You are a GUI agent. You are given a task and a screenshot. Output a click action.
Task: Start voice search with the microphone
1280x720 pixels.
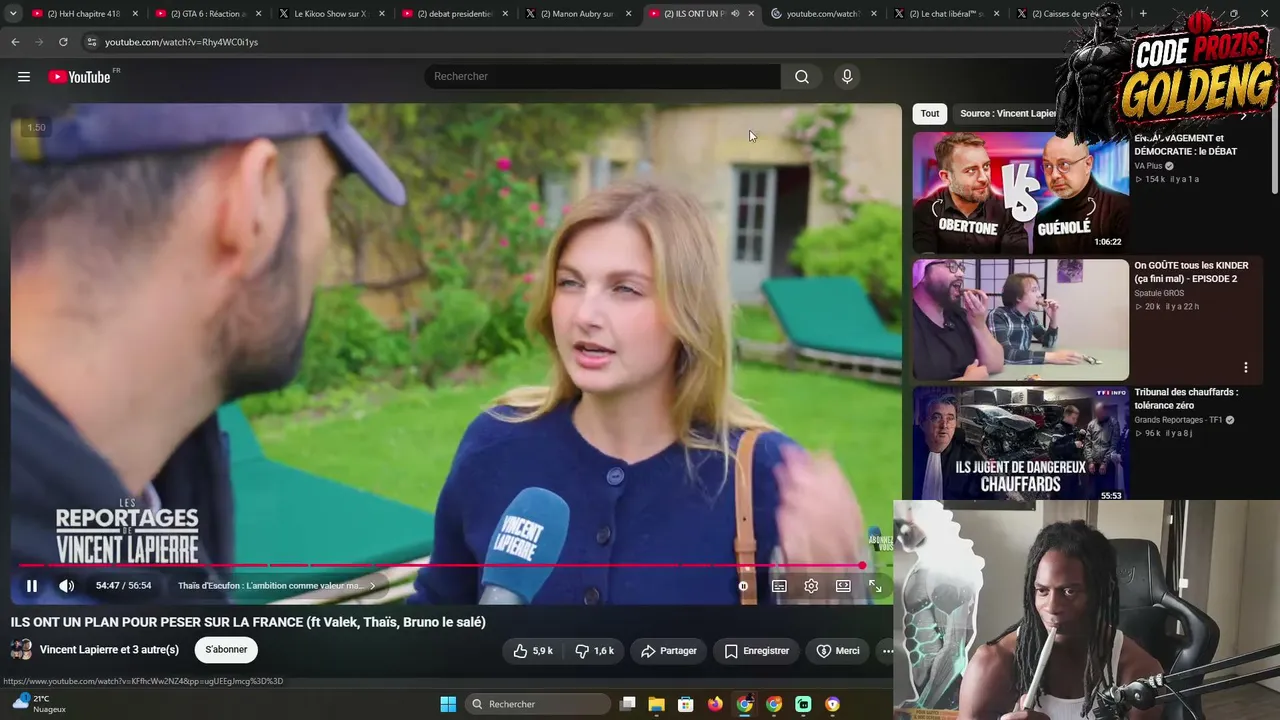tap(847, 77)
